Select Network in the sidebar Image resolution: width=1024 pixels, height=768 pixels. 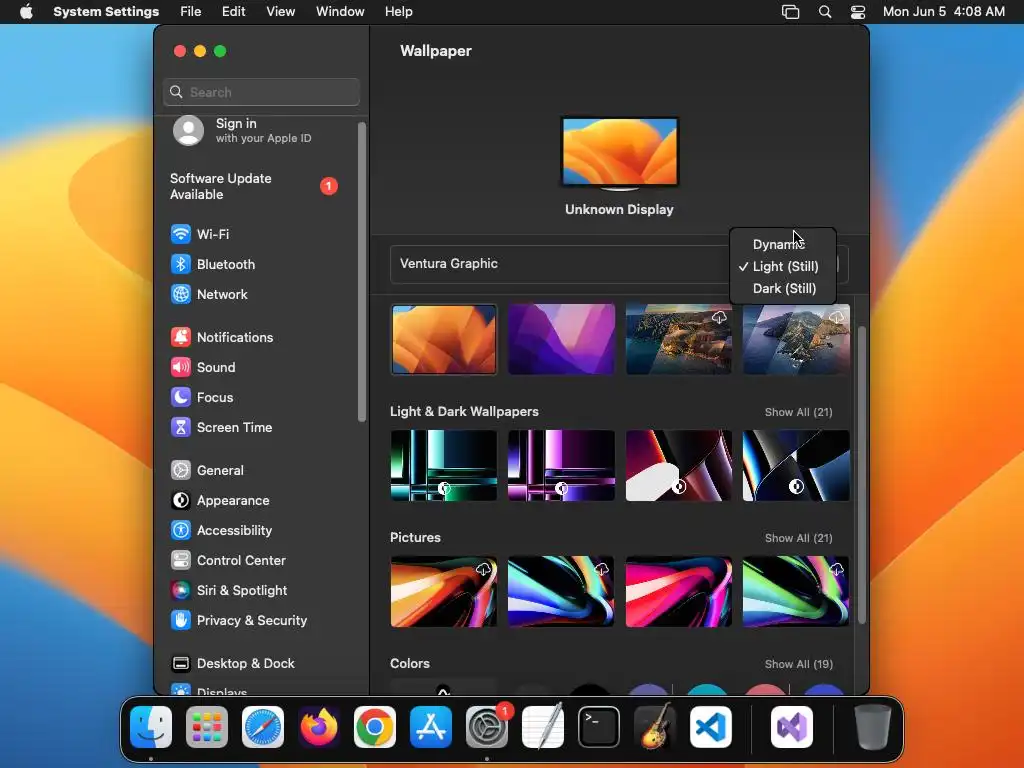point(209,294)
